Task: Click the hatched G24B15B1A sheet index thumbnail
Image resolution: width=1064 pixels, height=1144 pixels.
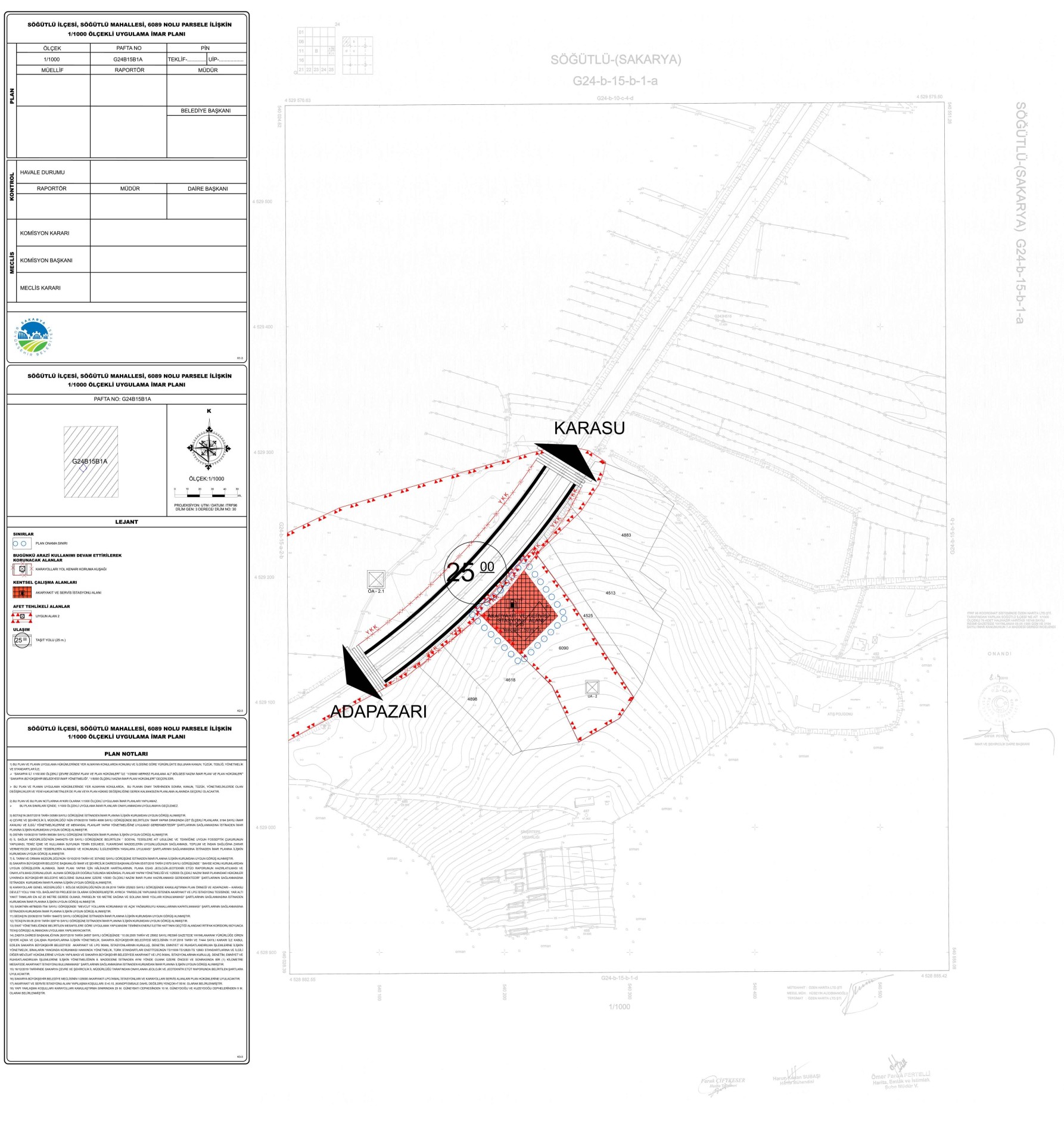Action: (91, 462)
